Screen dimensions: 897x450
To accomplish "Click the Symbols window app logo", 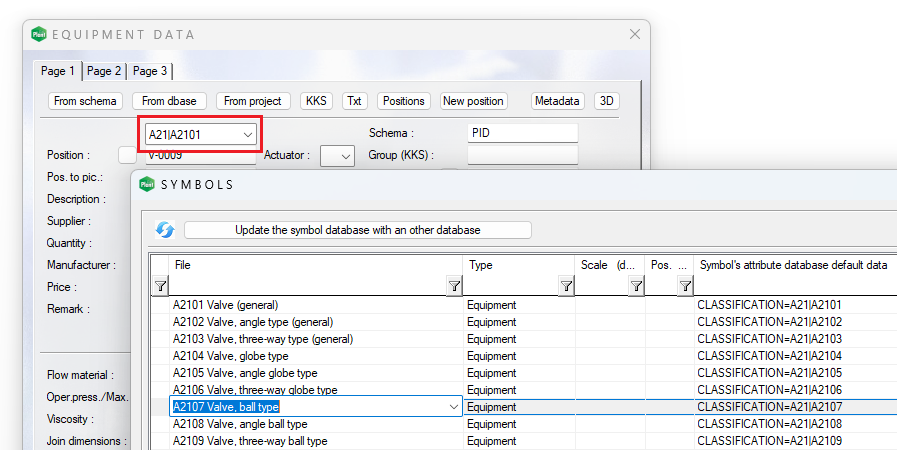I will (x=147, y=184).
